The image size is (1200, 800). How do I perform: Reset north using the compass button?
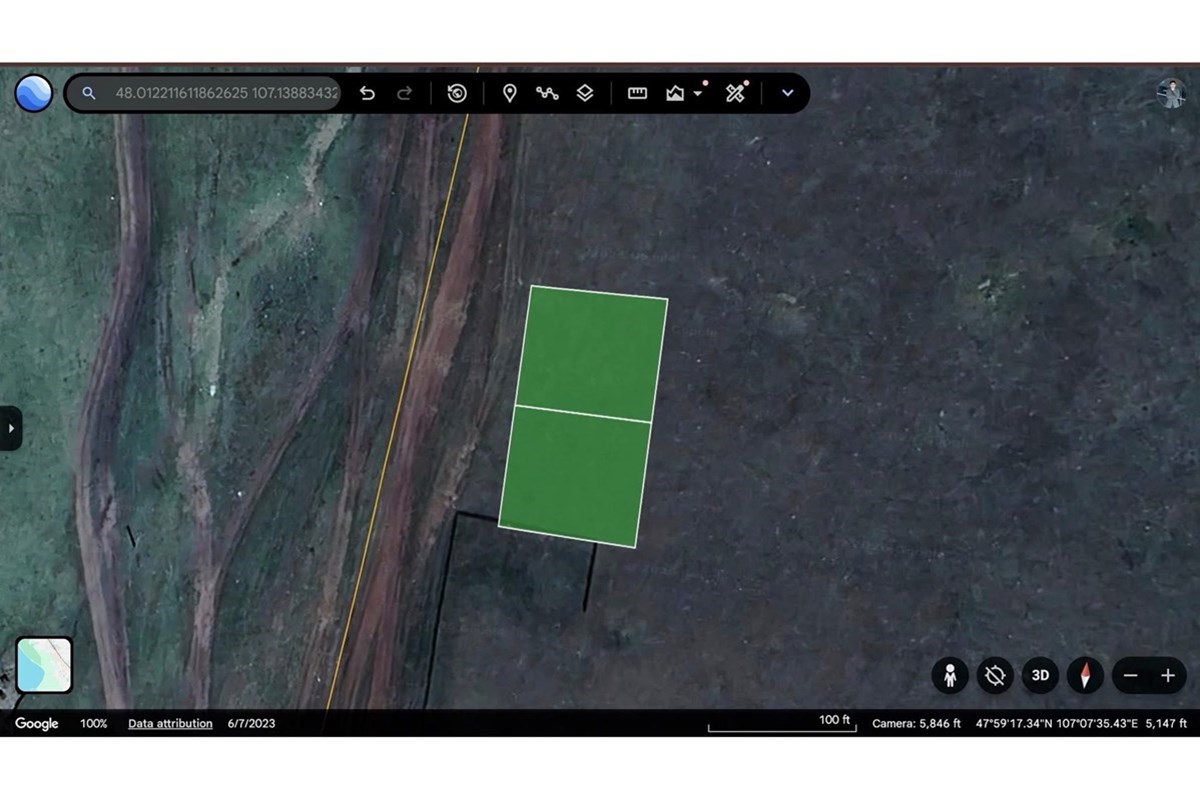1085,676
